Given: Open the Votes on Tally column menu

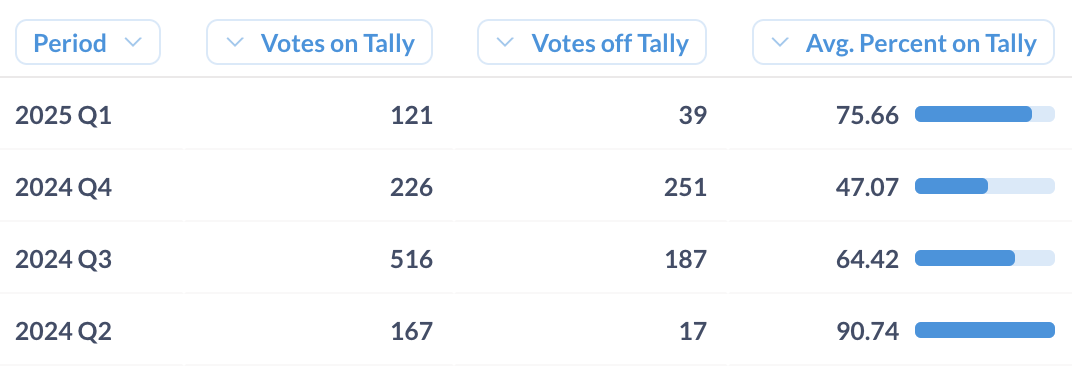Looking at the screenshot, I should 319,42.
